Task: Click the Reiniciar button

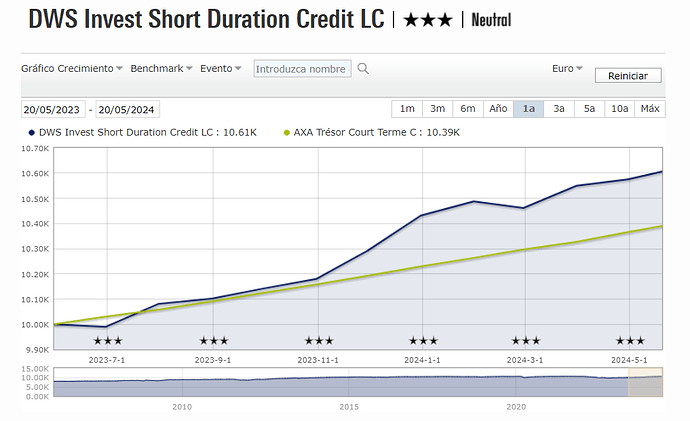Action: click(628, 76)
